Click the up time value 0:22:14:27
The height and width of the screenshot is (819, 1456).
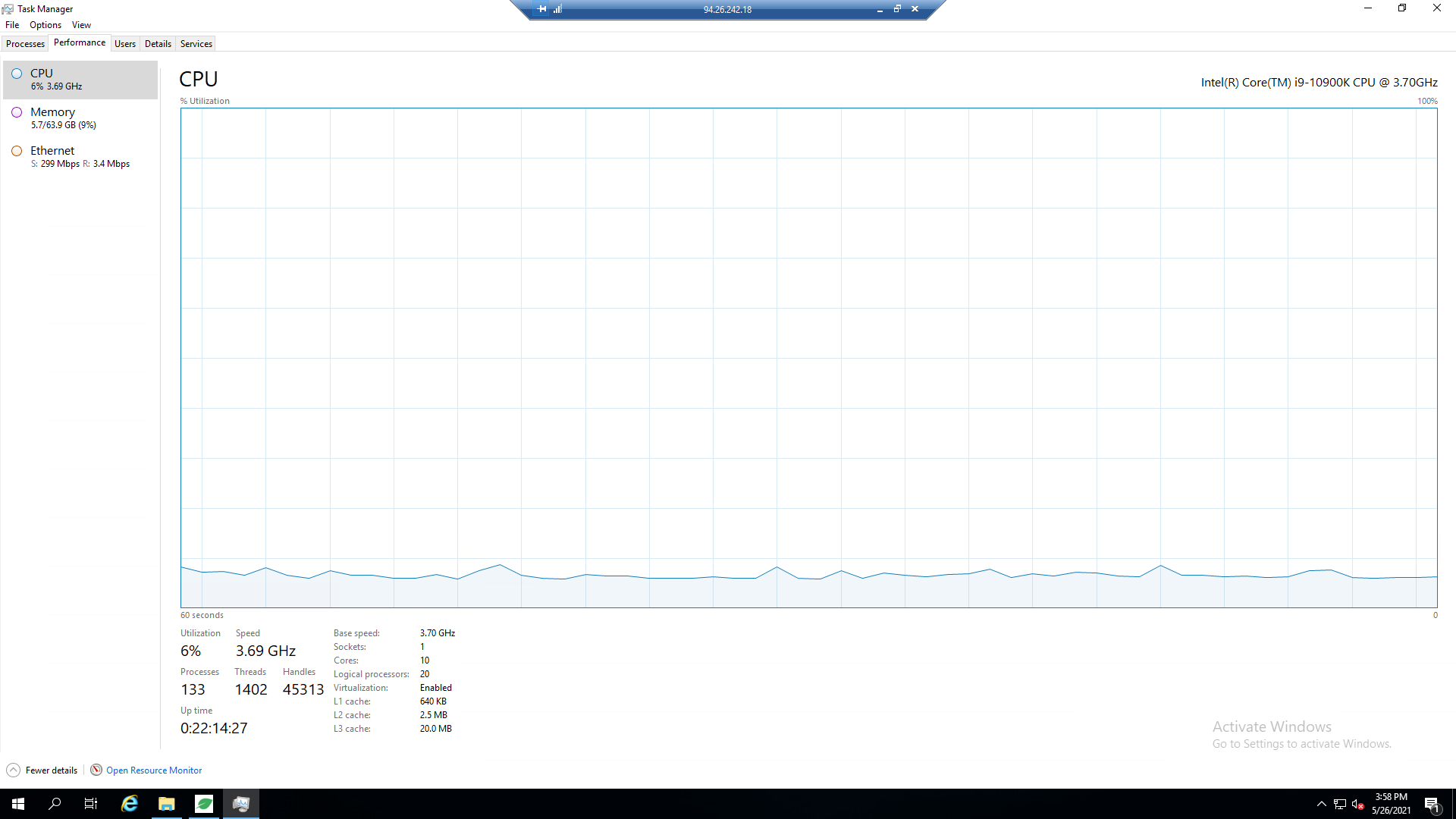[x=214, y=729]
